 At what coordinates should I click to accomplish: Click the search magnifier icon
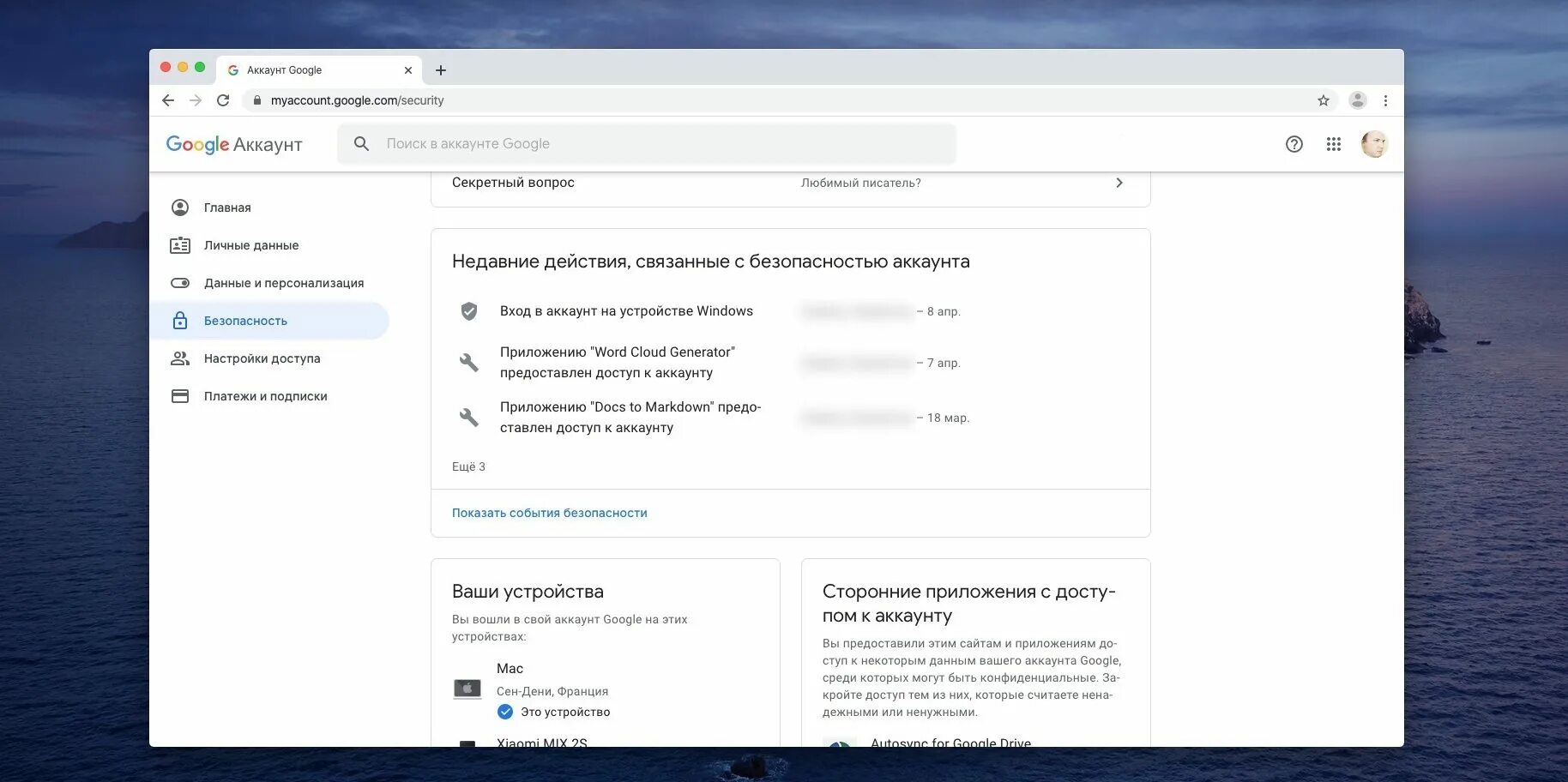point(362,144)
